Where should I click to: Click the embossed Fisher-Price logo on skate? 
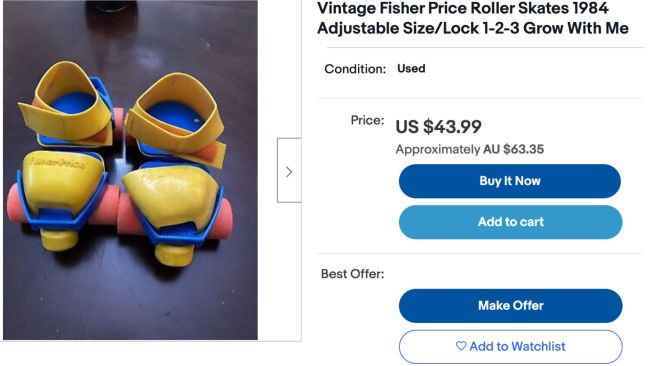[x=58, y=162]
